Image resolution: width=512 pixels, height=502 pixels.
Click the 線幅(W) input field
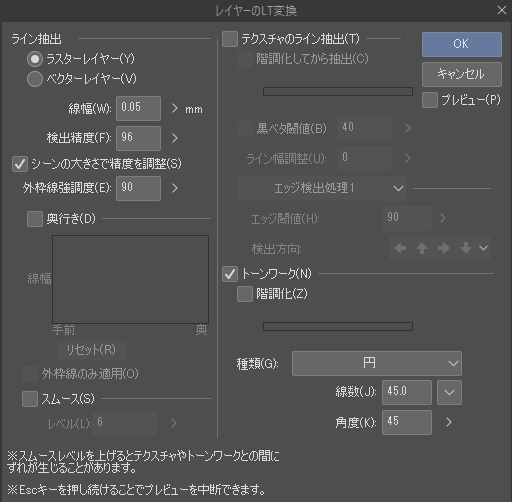[x=138, y=108]
